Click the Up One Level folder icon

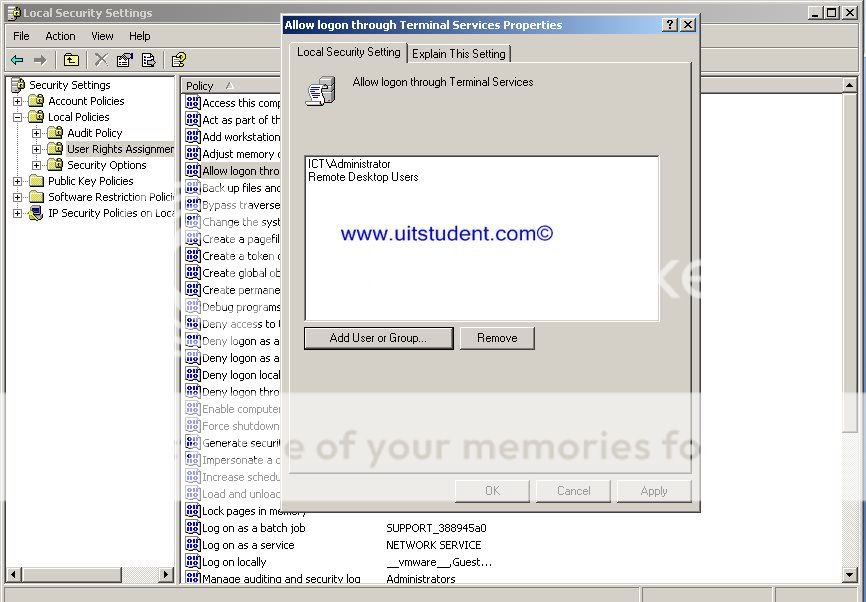[x=71, y=60]
